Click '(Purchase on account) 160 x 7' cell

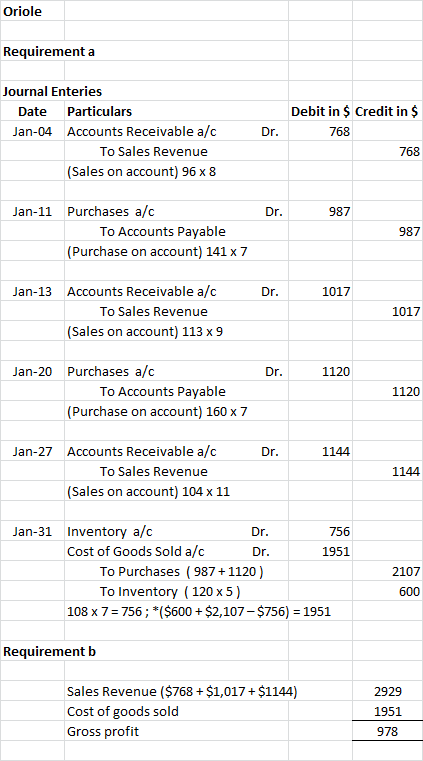(x=177, y=412)
